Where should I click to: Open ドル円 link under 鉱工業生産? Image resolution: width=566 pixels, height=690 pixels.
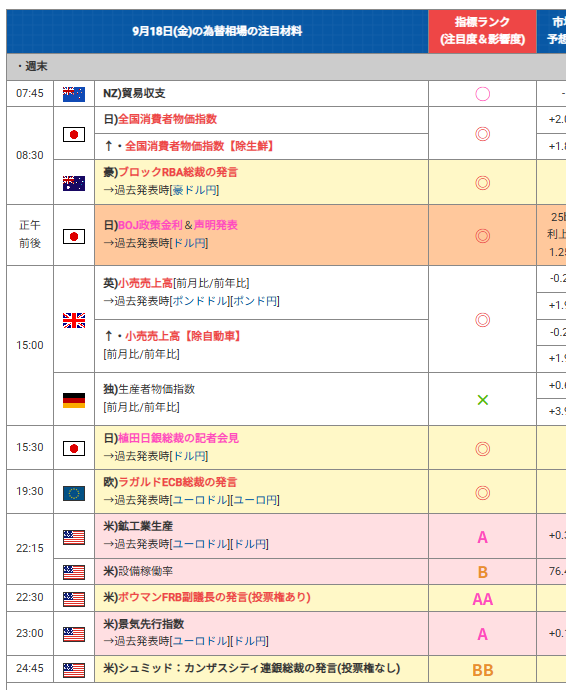click(249, 544)
